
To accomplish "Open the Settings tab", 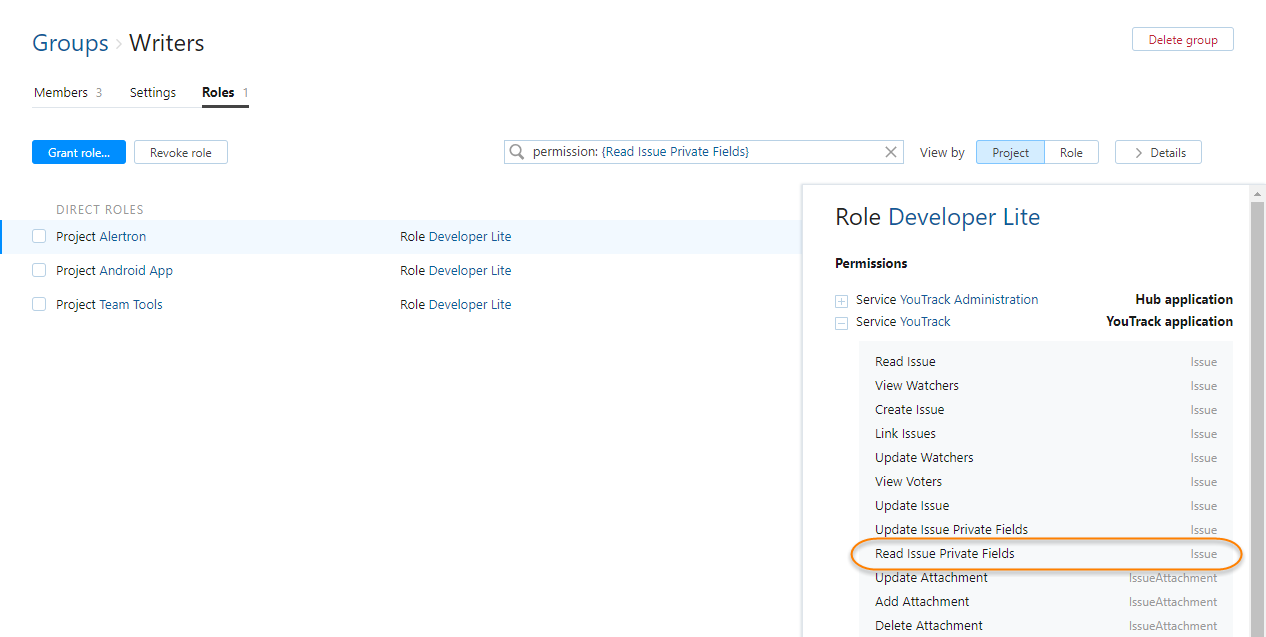I will pos(153,93).
